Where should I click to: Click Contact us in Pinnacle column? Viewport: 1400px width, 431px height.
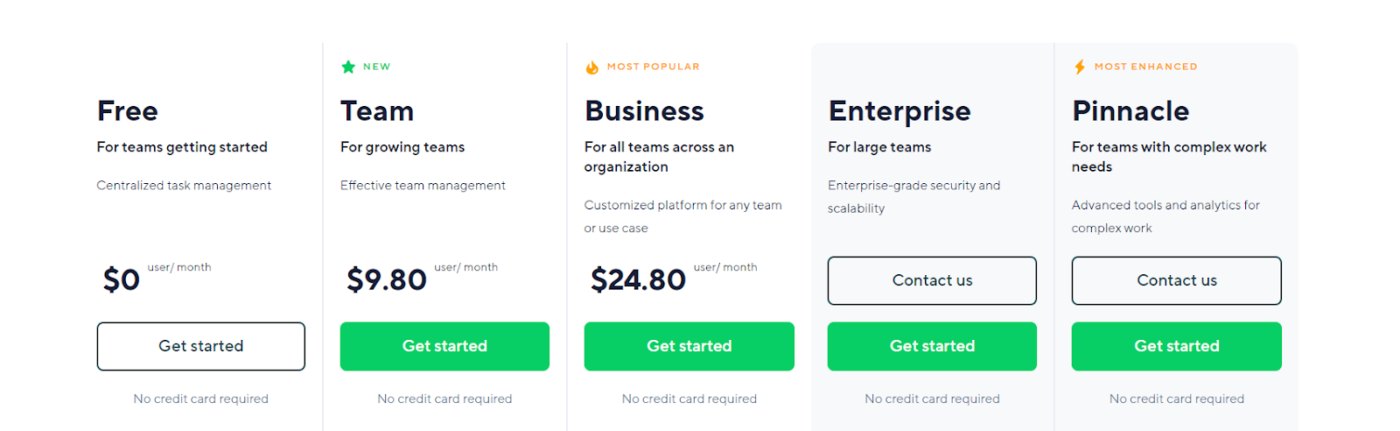(1177, 281)
